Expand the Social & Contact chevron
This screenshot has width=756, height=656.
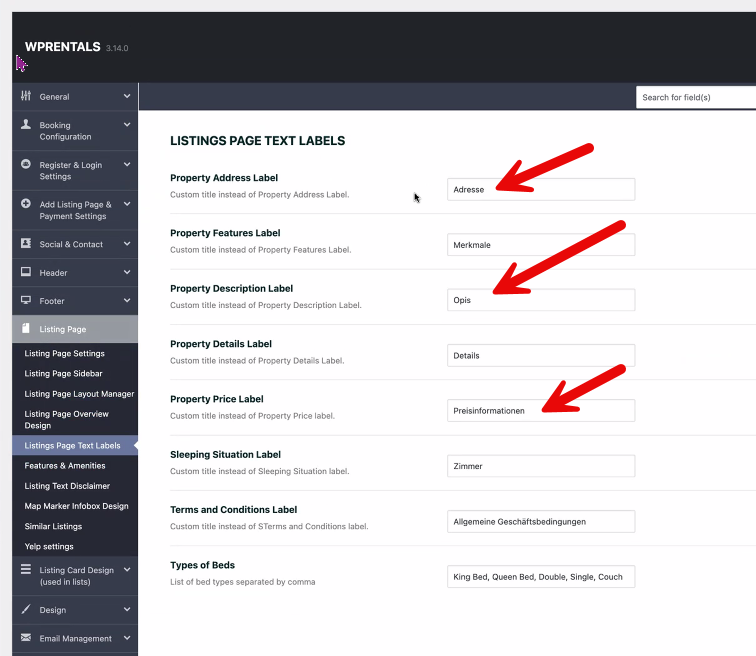[x=127, y=243]
